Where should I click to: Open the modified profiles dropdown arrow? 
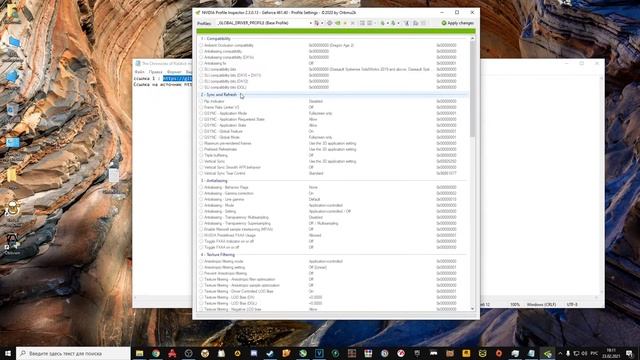(322, 23)
